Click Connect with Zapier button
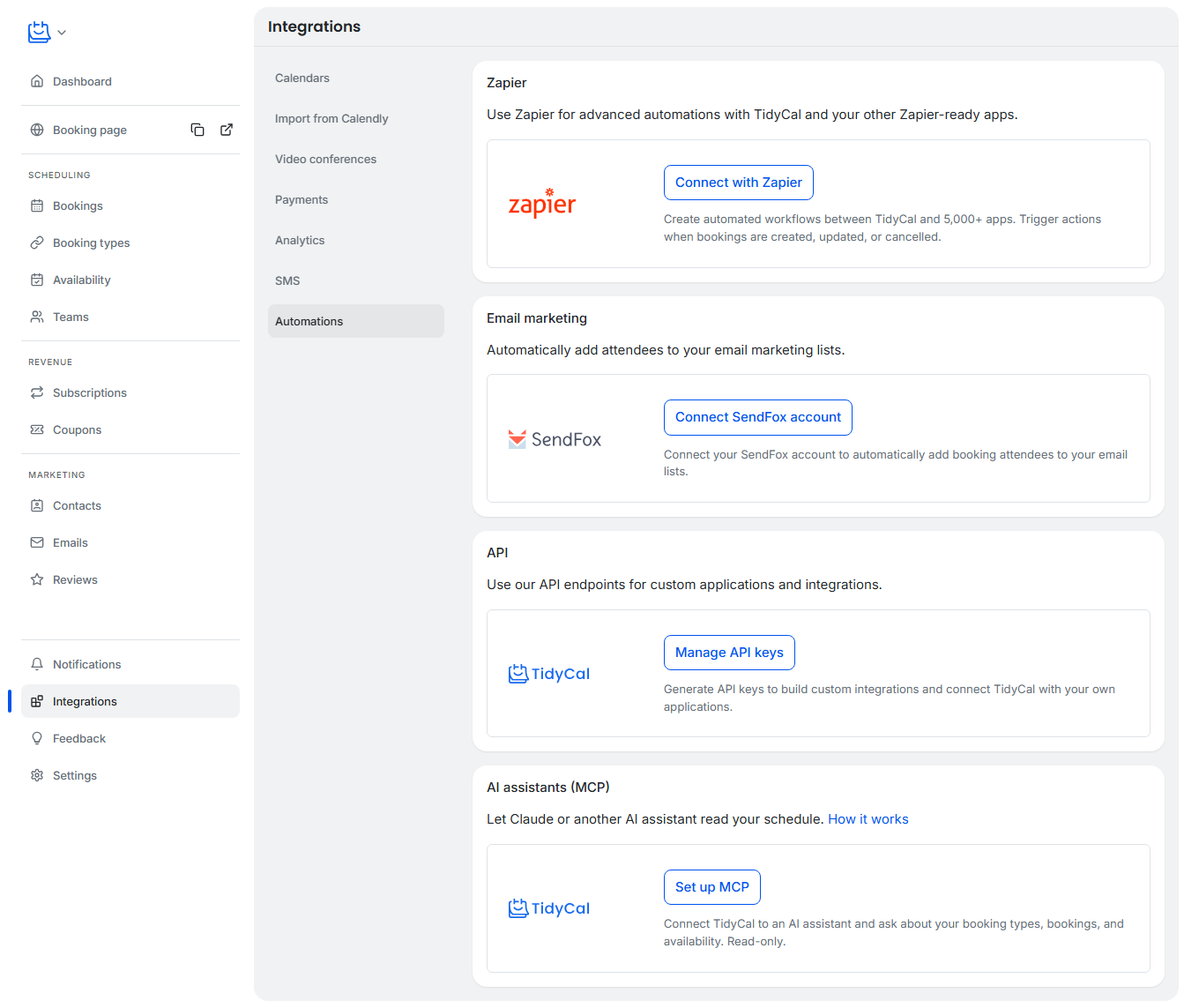The image size is (1199, 1008). [739, 183]
